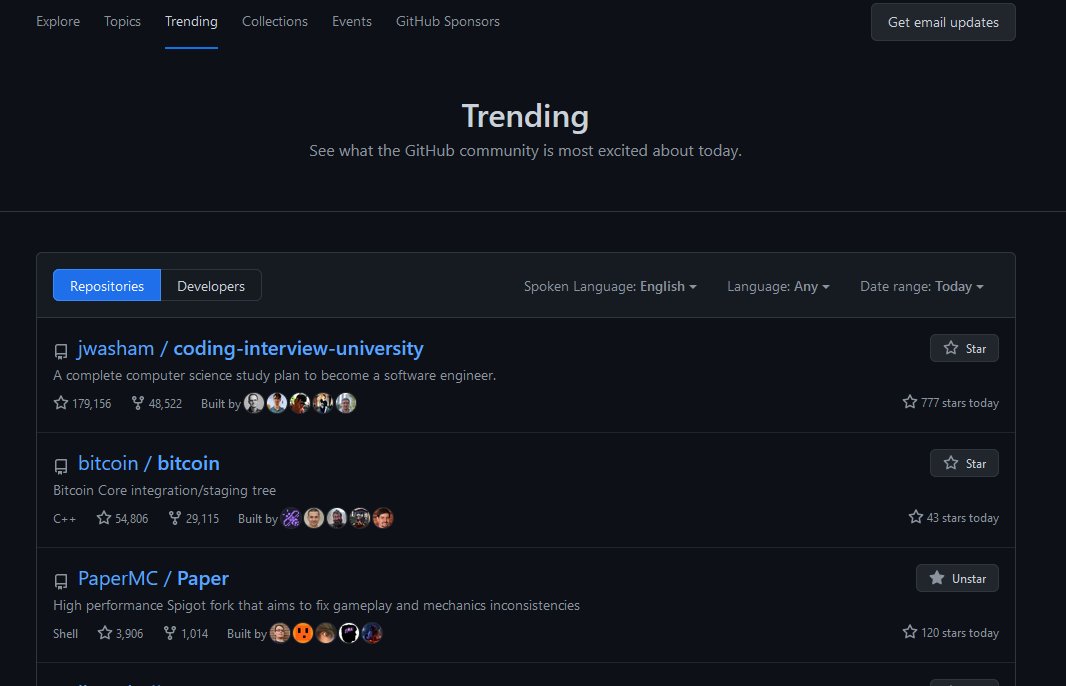Click fifth contributor avatar for coding-interview-university
The height and width of the screenshot is (686, 1066).
click(346, 403)
